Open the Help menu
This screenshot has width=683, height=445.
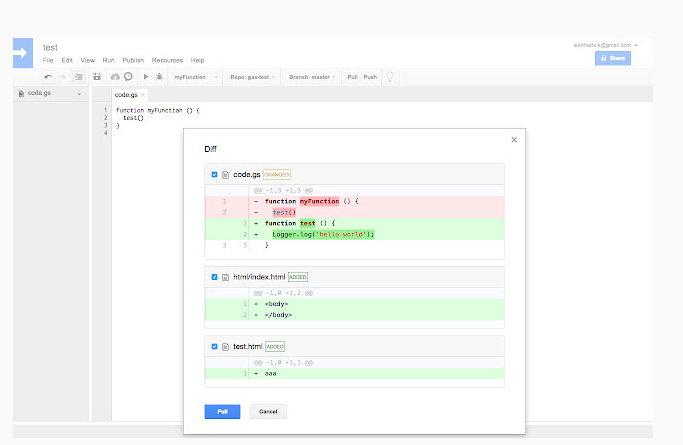pyautogui.click(x=197, y=60)
